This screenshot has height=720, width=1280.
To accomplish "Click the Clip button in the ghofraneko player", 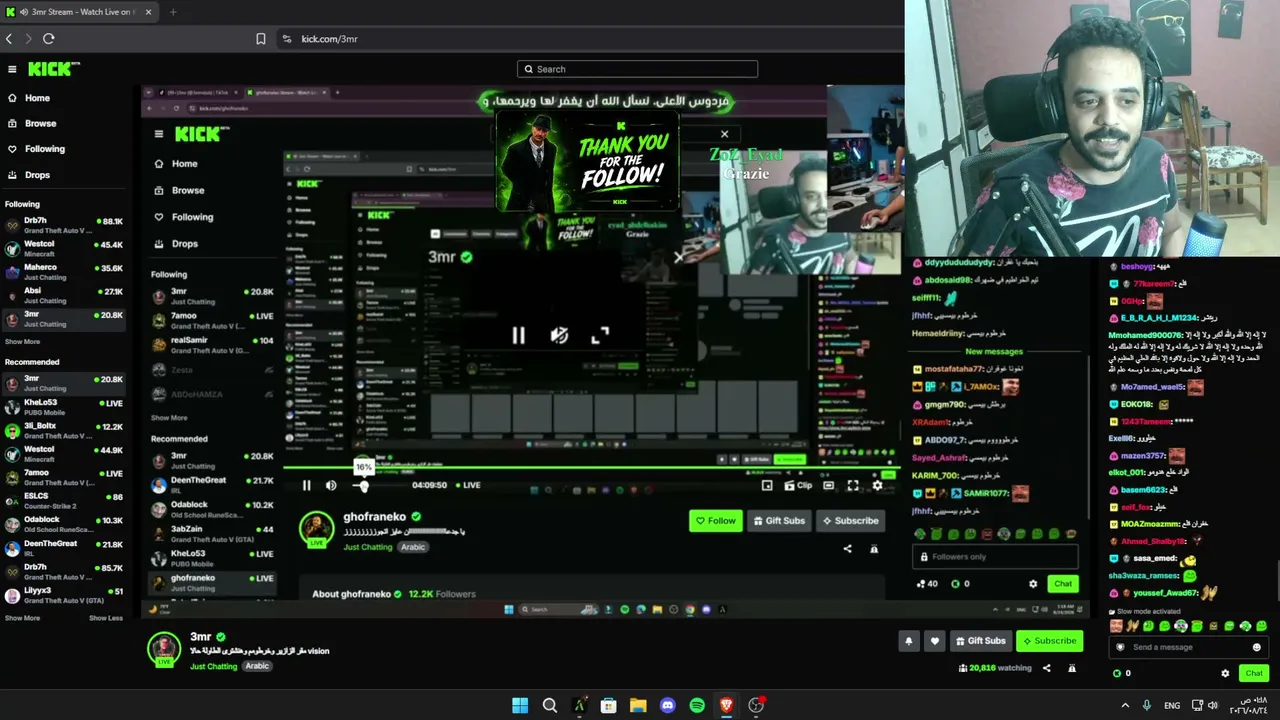I will [798, 486].
